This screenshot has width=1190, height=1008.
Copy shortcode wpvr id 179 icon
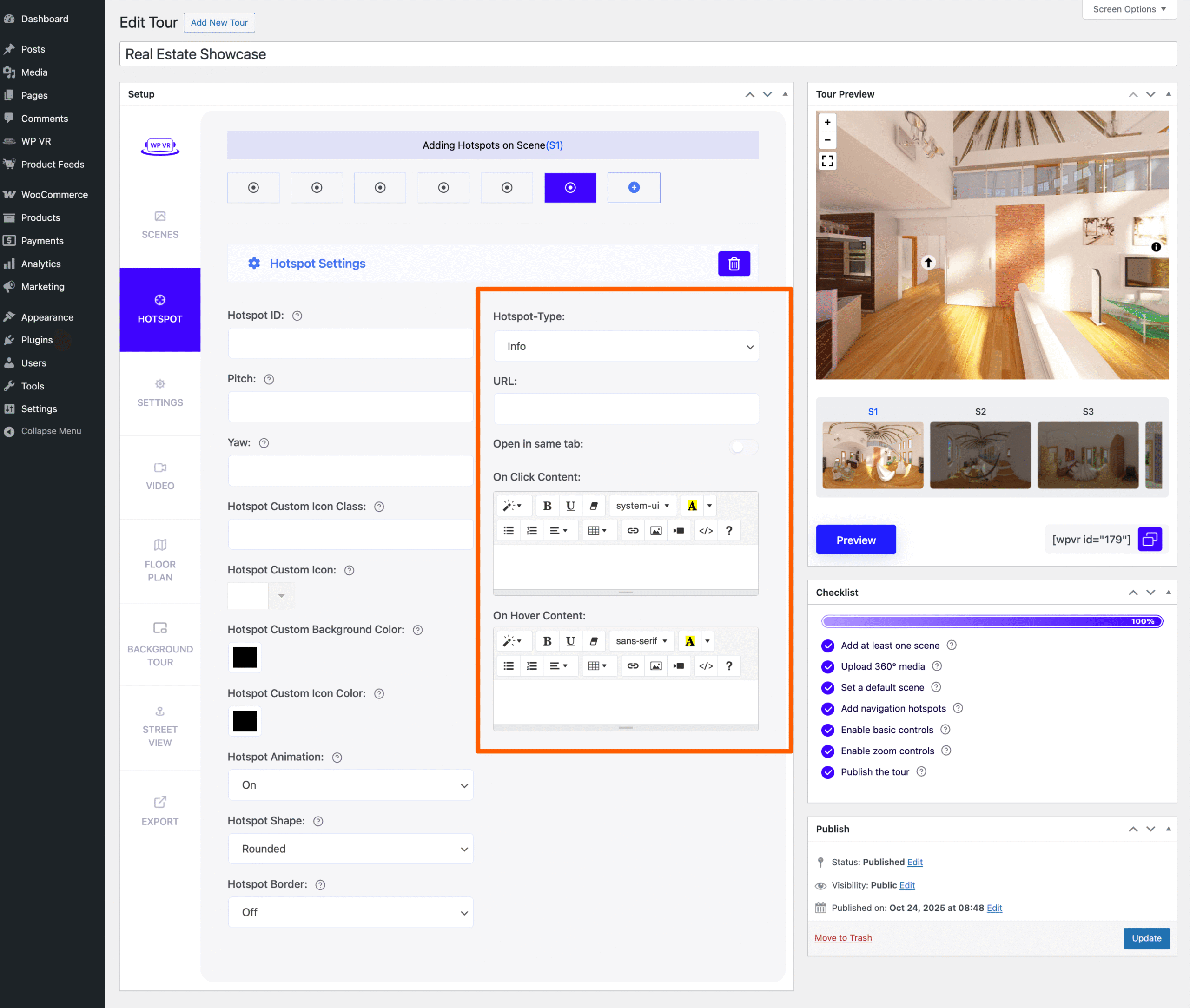pyautogui.click(x=1150, y=540)
